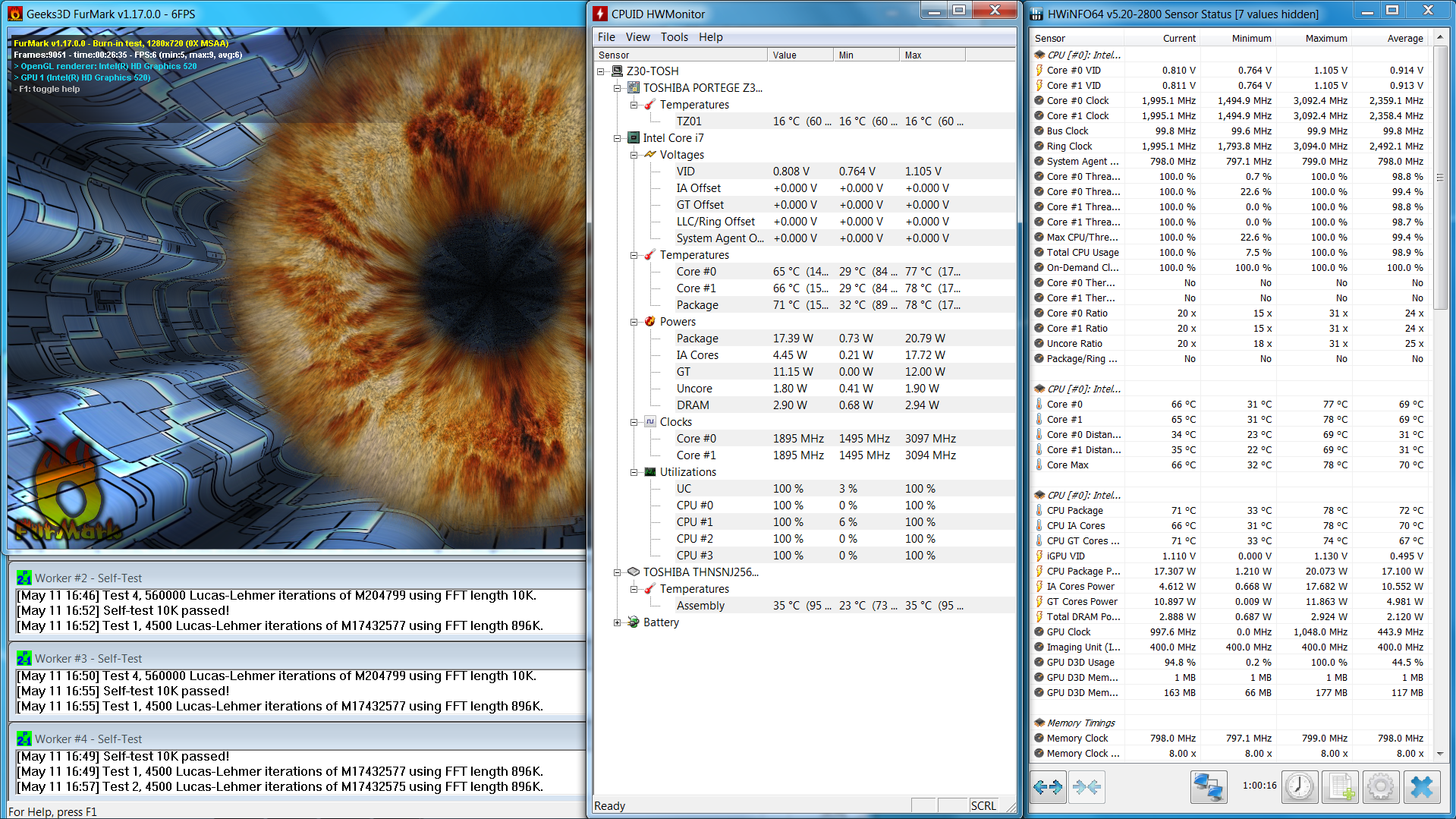The height and width of the screenshot is (819, 1456).
Task: Select the Assembly temperature row
Action: (x=806, y=606)
